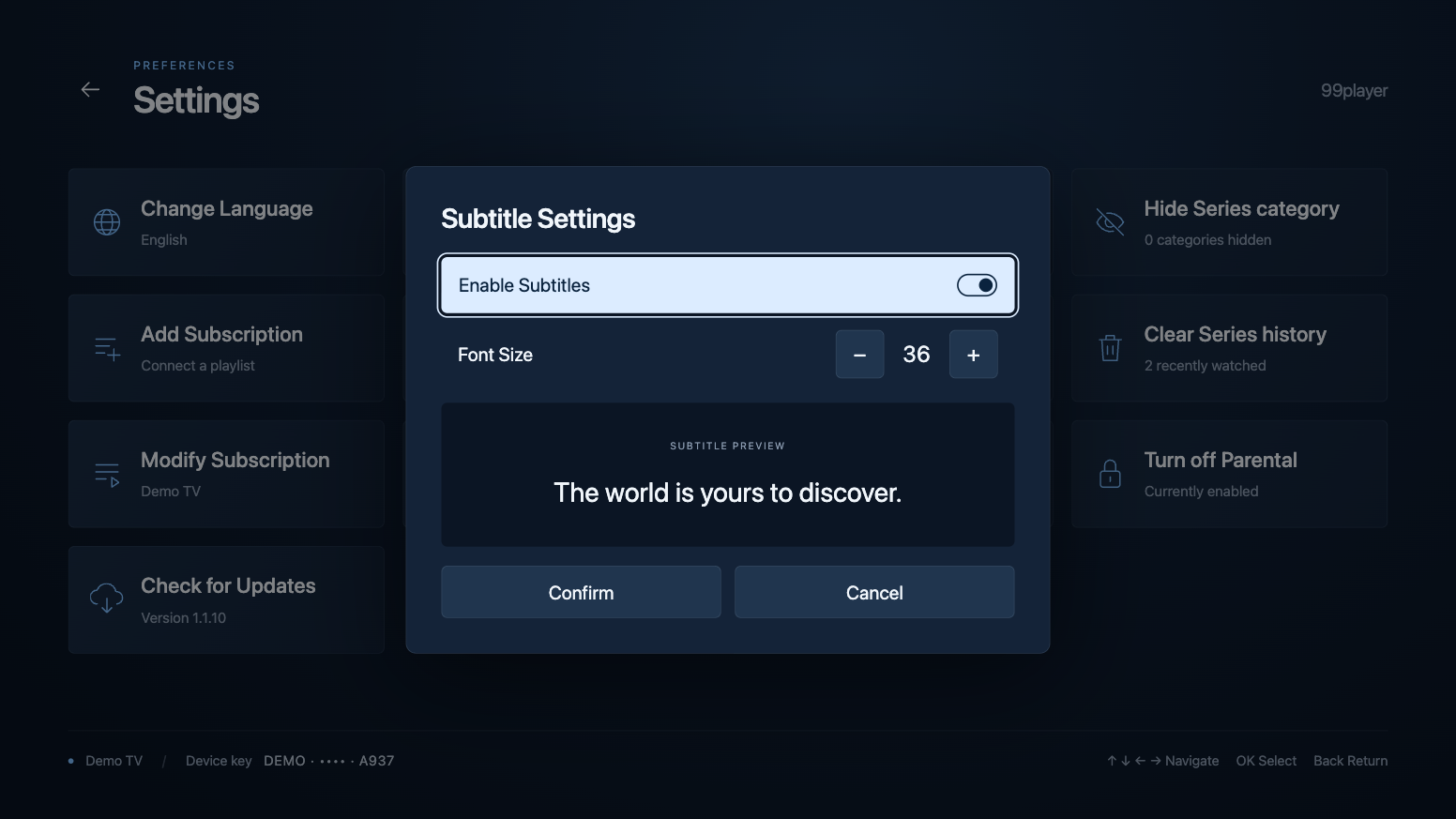Click the Modify Subscription playlist icon
The height and width of the screenshot is (819, 1456).
pos(107,474)
